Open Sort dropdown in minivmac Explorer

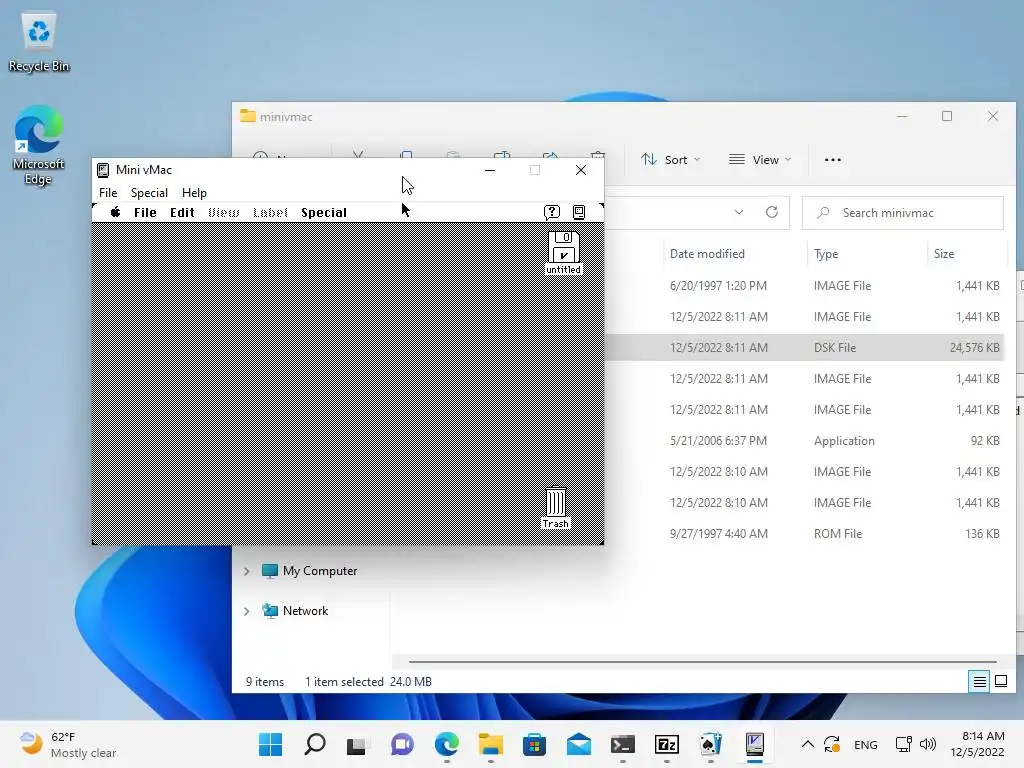[x=670, y=159]
